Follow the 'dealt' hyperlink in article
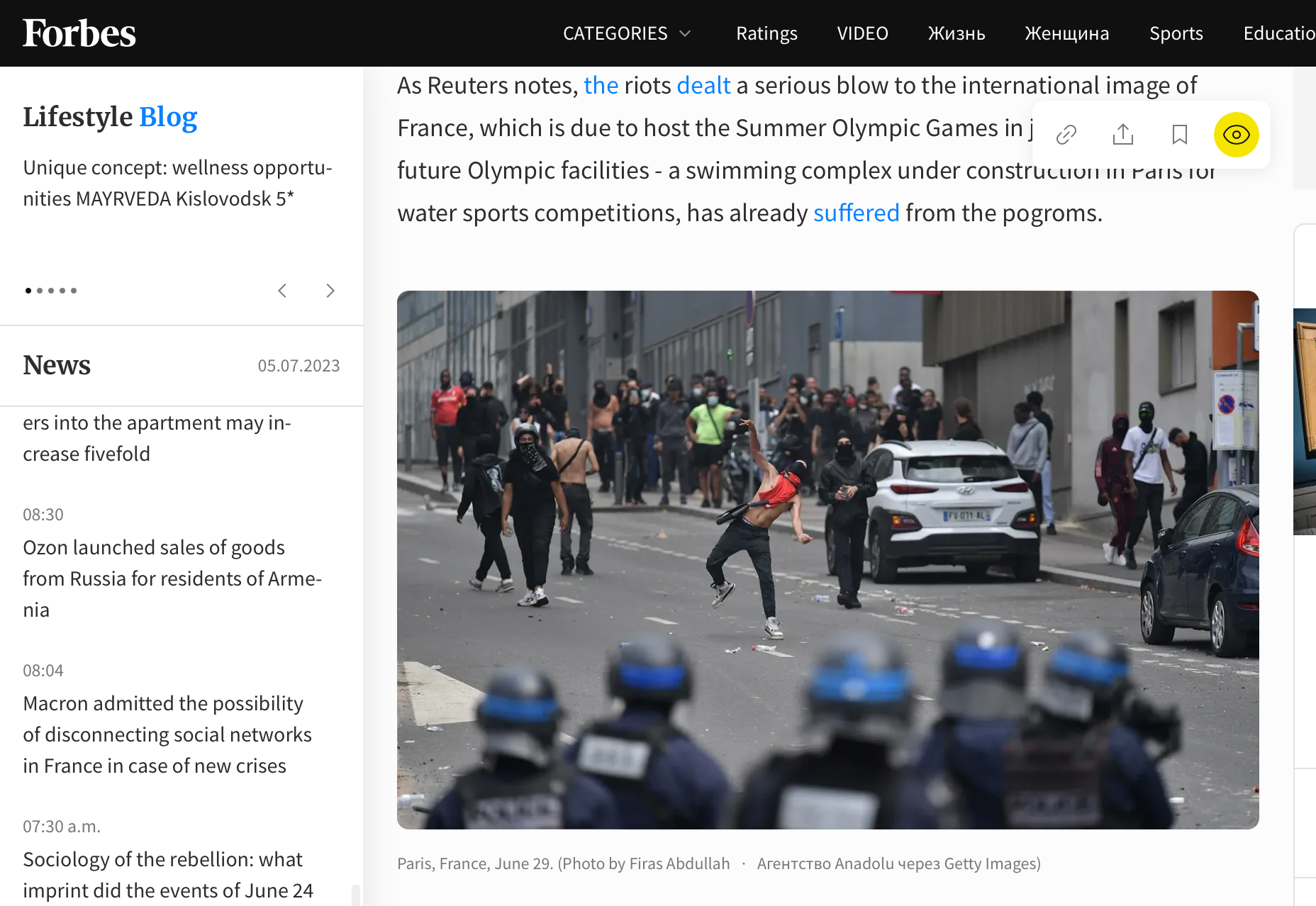1316x906 pixels. (x=703, y=85)
